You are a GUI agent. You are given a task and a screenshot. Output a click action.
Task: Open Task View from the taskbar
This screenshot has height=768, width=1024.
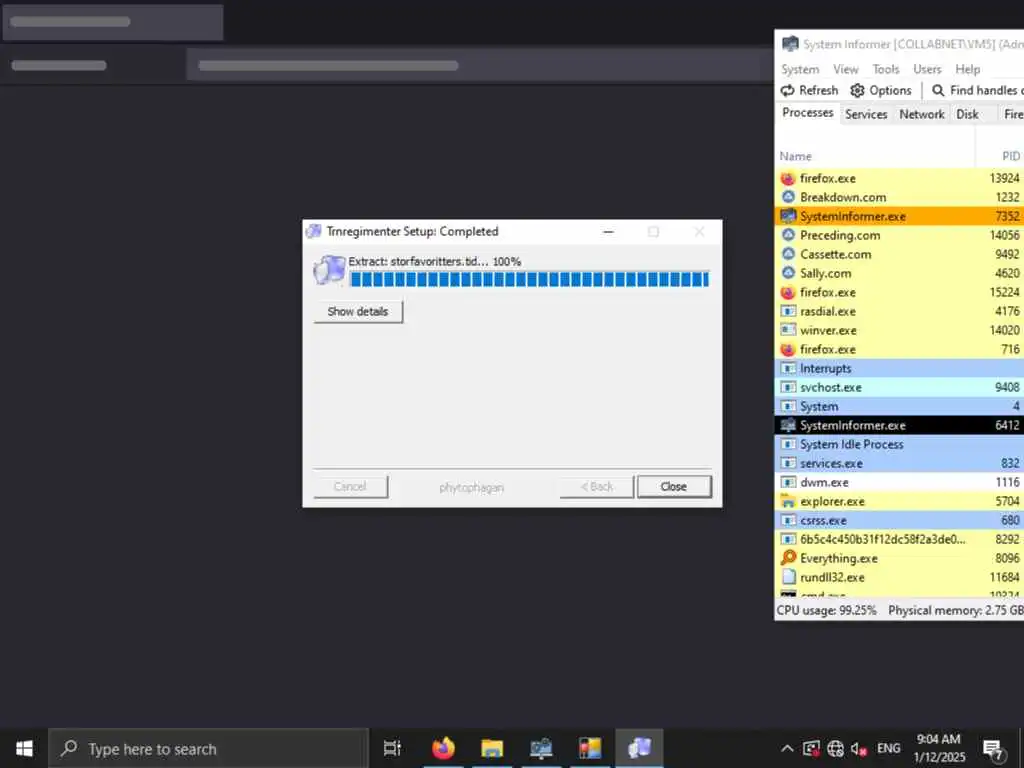pyautogui.click(x=392, y=748)
